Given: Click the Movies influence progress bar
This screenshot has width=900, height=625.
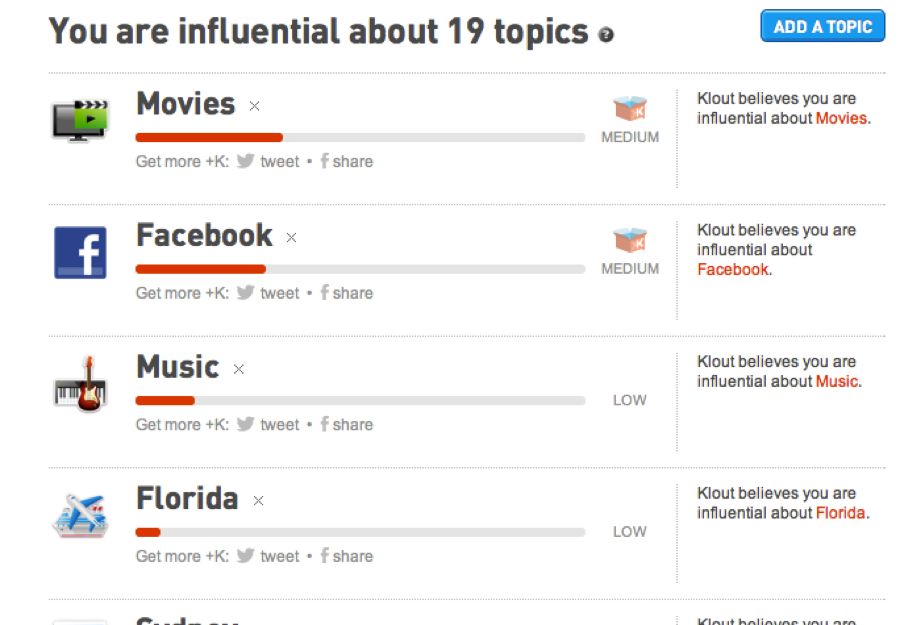Looking at the screenshot, I should (360, 138).
